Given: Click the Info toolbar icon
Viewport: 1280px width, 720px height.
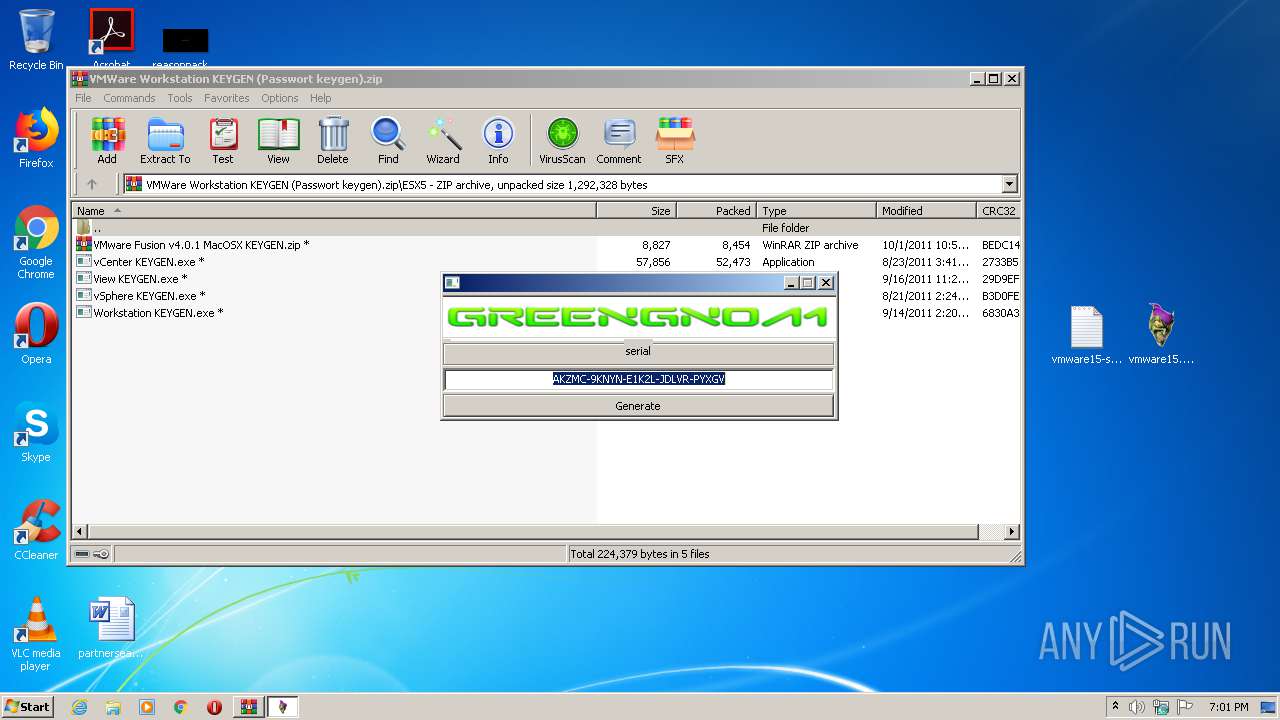Looking at the screenshot, I should [x=498, y=141].
